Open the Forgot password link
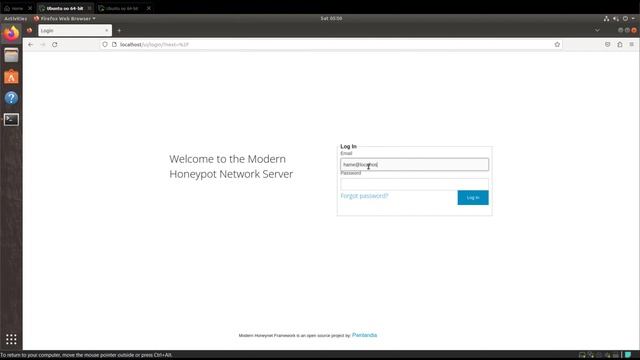640x360 pixels. click(364, 196)
